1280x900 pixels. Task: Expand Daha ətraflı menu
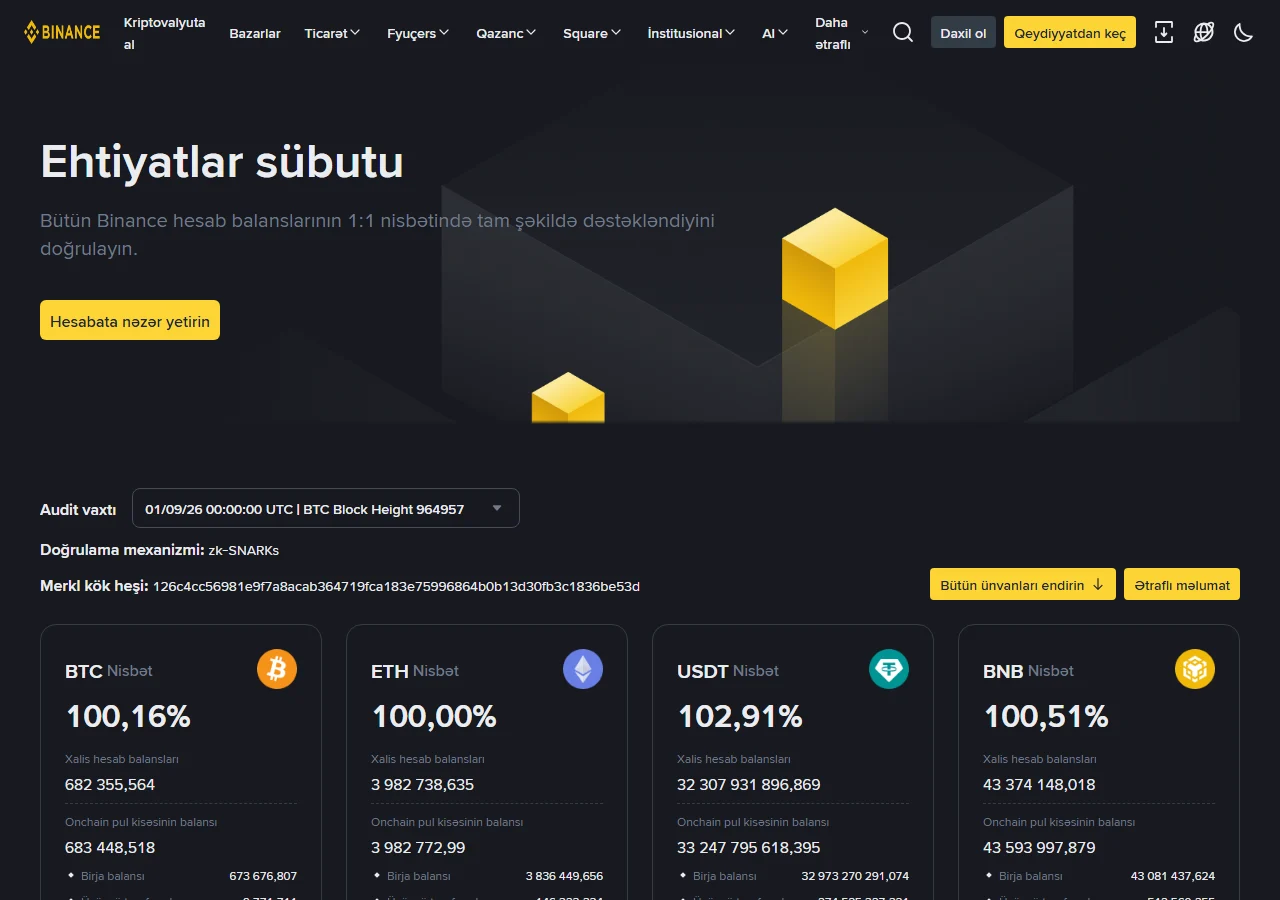(842, 33)
